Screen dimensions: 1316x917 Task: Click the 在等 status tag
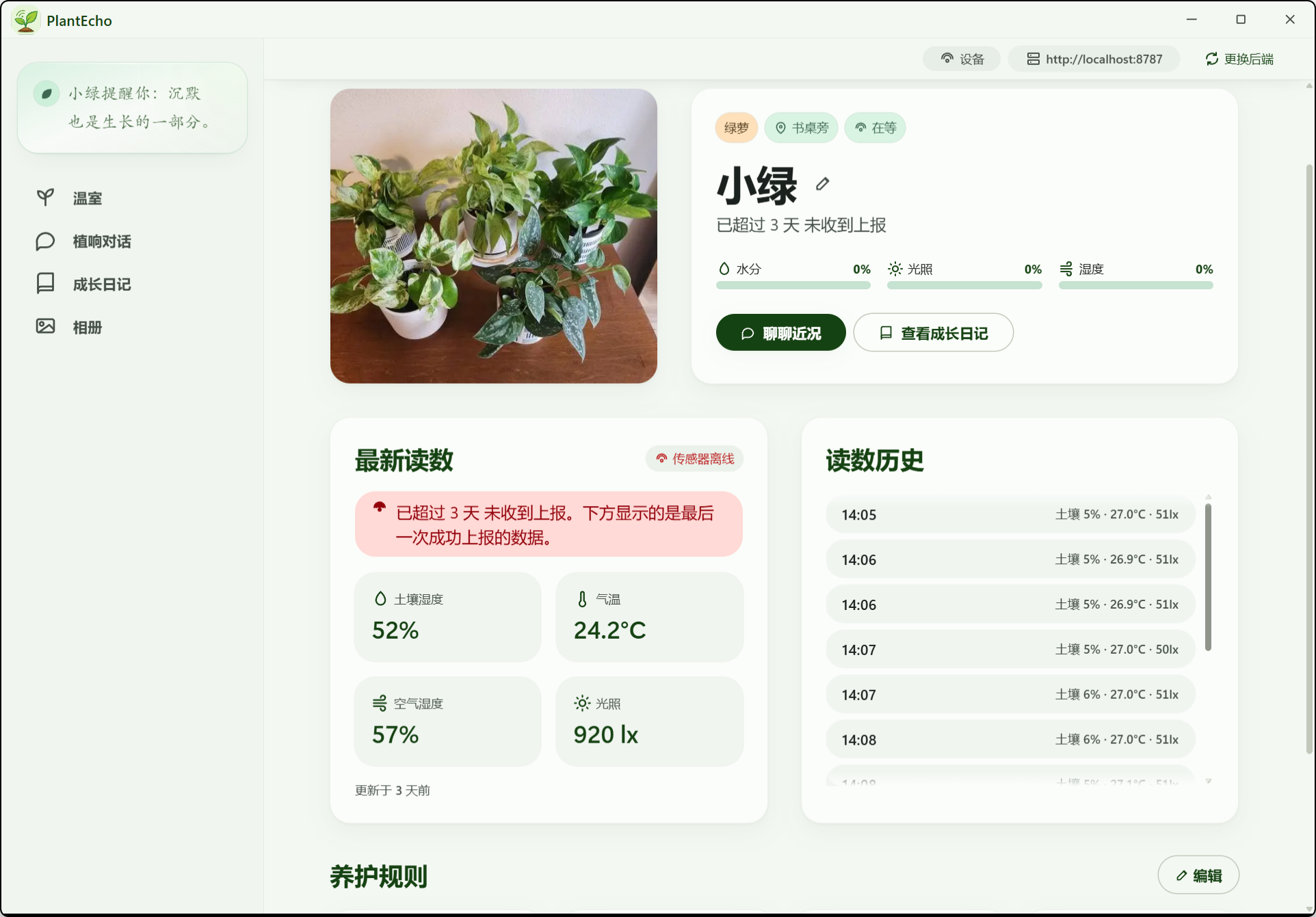point(875,128)
